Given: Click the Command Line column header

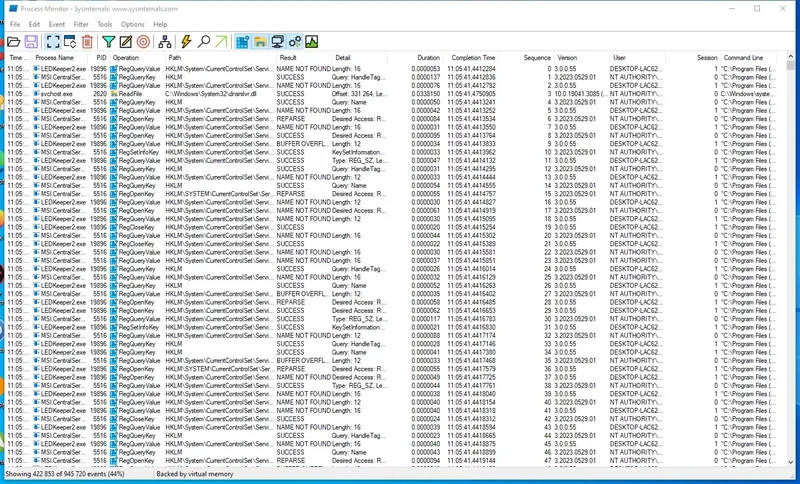Looking at the screenshot, I should 748,58.
